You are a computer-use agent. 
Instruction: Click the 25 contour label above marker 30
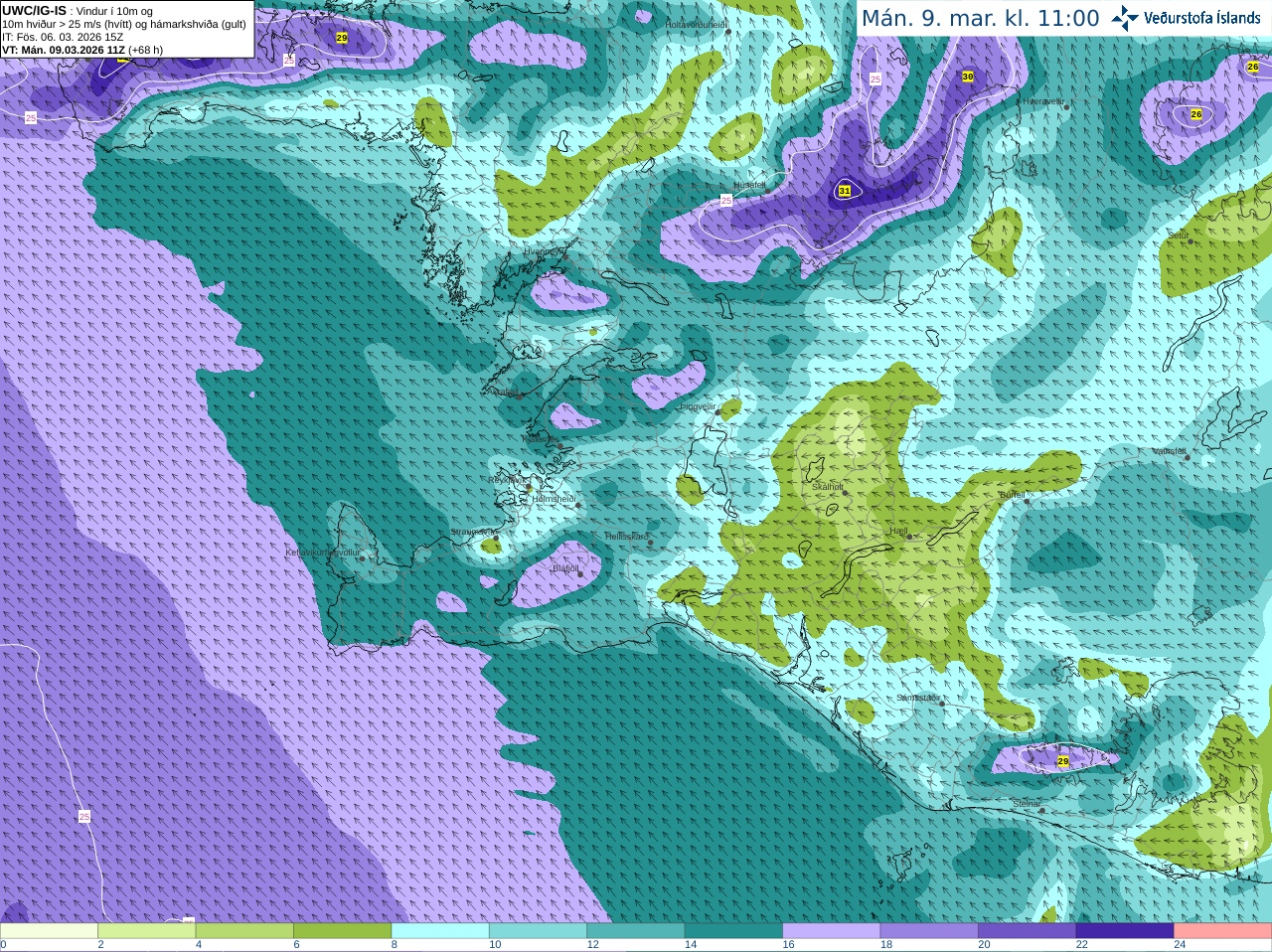(875, 79)
